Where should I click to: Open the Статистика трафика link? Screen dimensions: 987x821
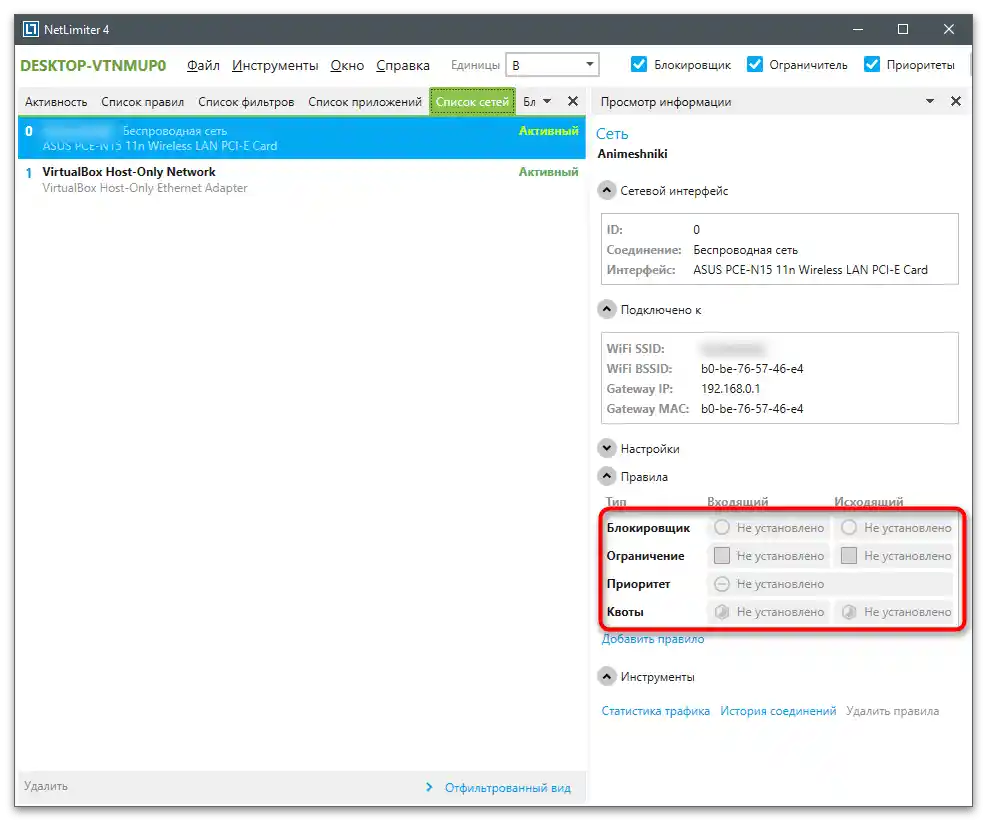655,710
